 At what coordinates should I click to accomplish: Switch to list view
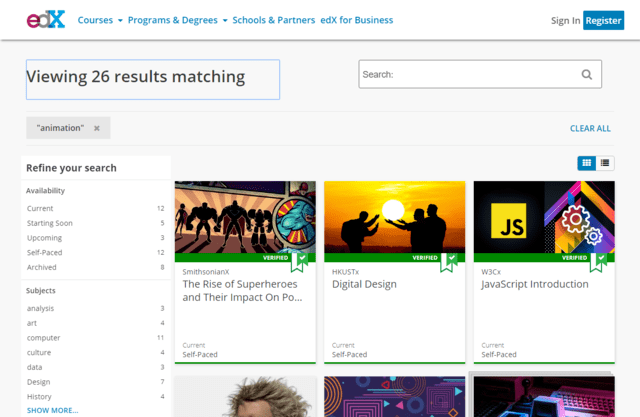tap(605, 163)
